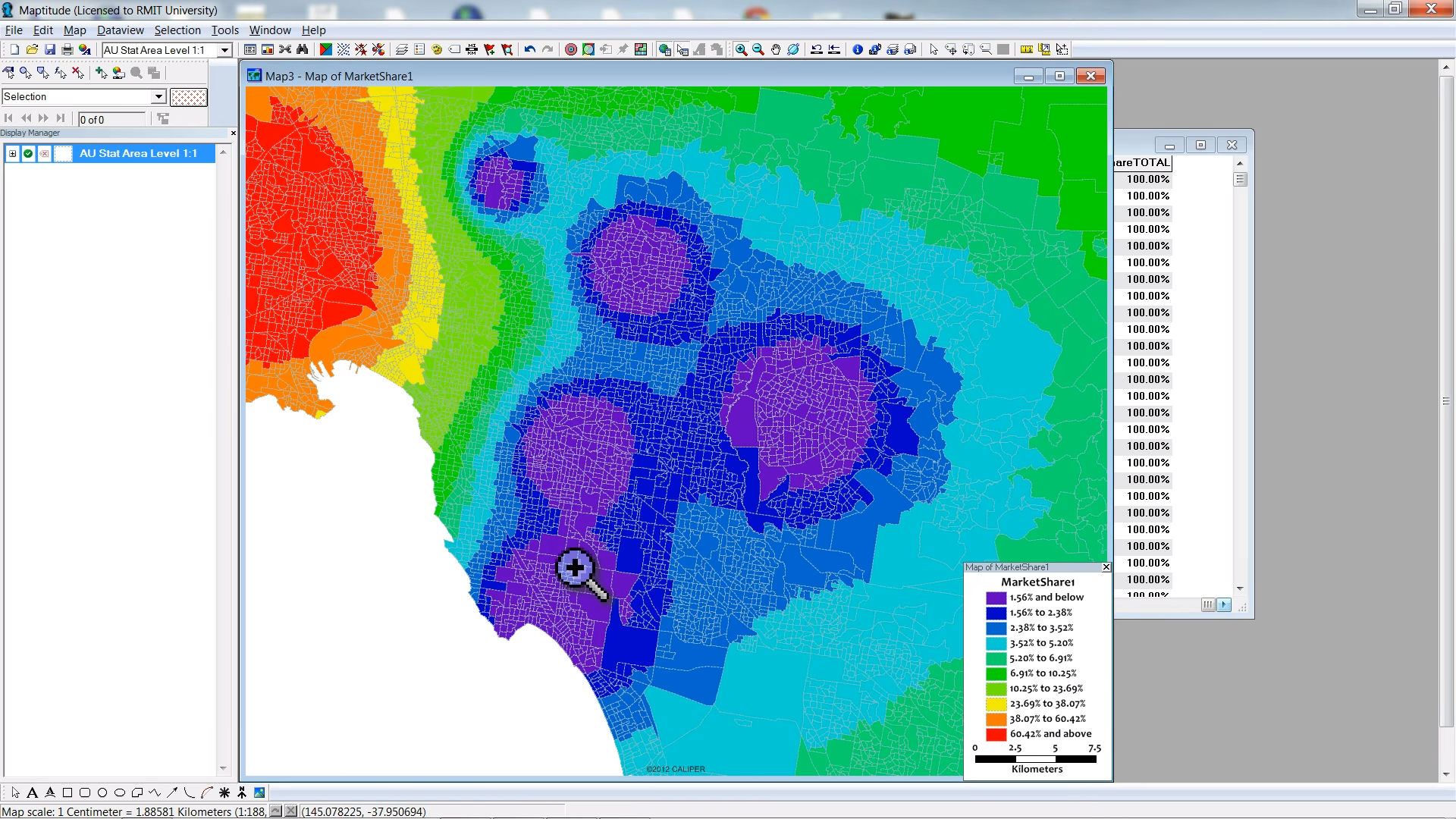Toggle visibility of AU Stat Area Level 1:1 layer
Image resolution: width=1456 pixels, height=819 pixels.
click(x=28, y=153)
